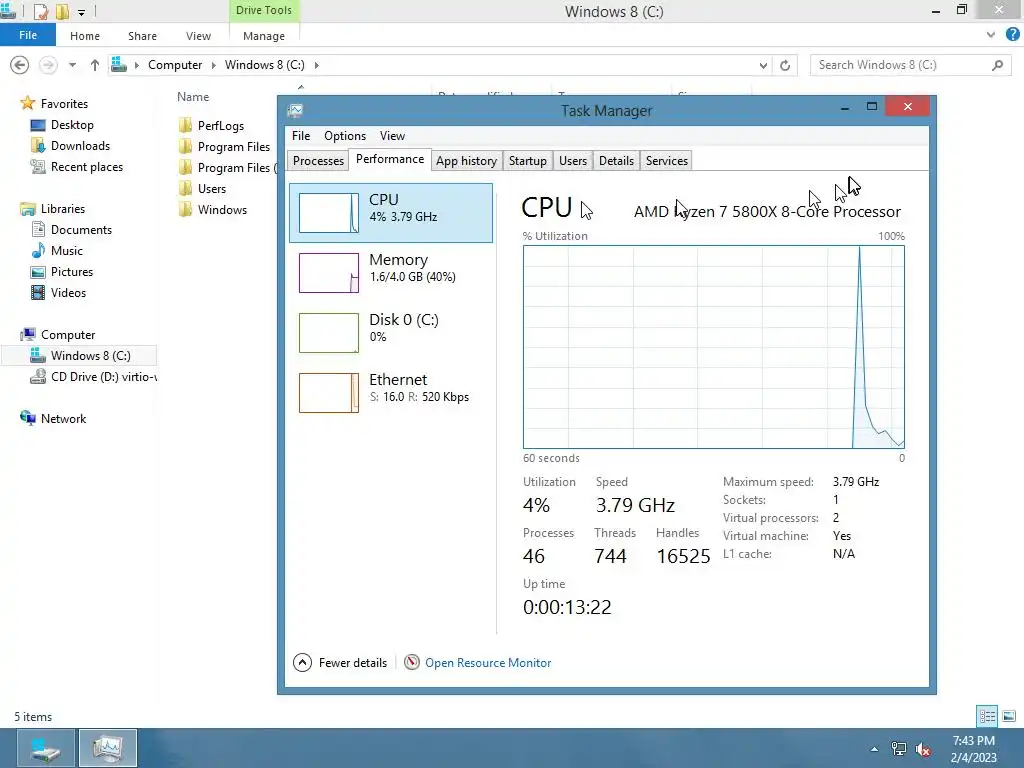
Task: Select Disk 0 (C:) performance item
Action: (x=391, y=332)
